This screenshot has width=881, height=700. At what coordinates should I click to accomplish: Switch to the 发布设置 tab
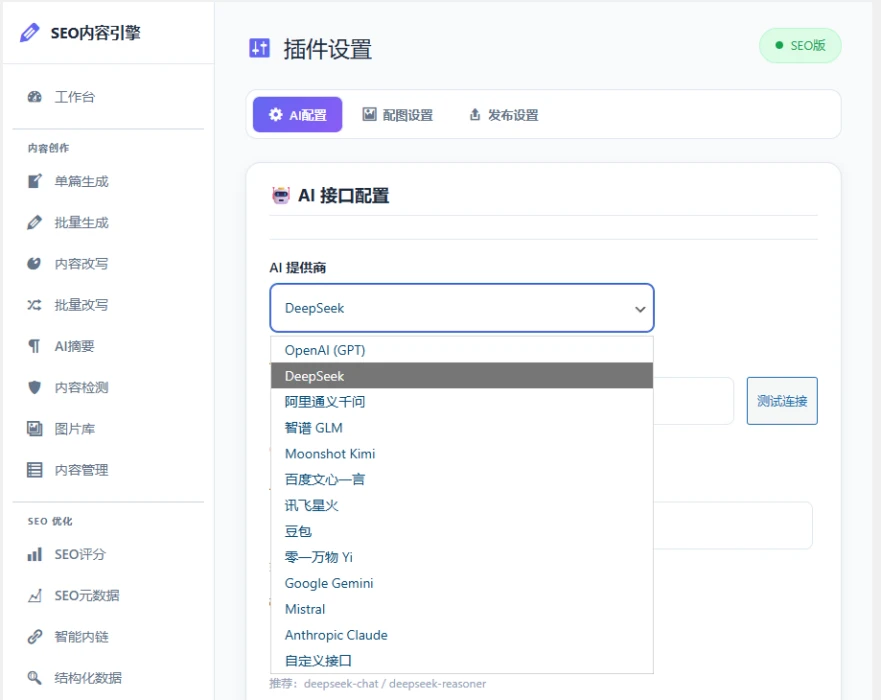pyautogui.click(x=504, y=115)
